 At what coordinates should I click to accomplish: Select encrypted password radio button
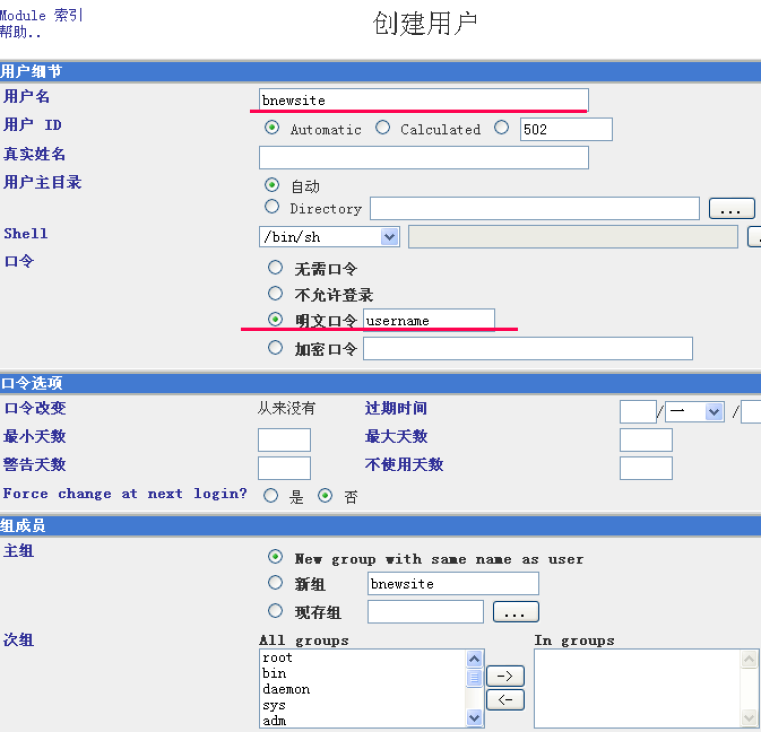point(275,348)
